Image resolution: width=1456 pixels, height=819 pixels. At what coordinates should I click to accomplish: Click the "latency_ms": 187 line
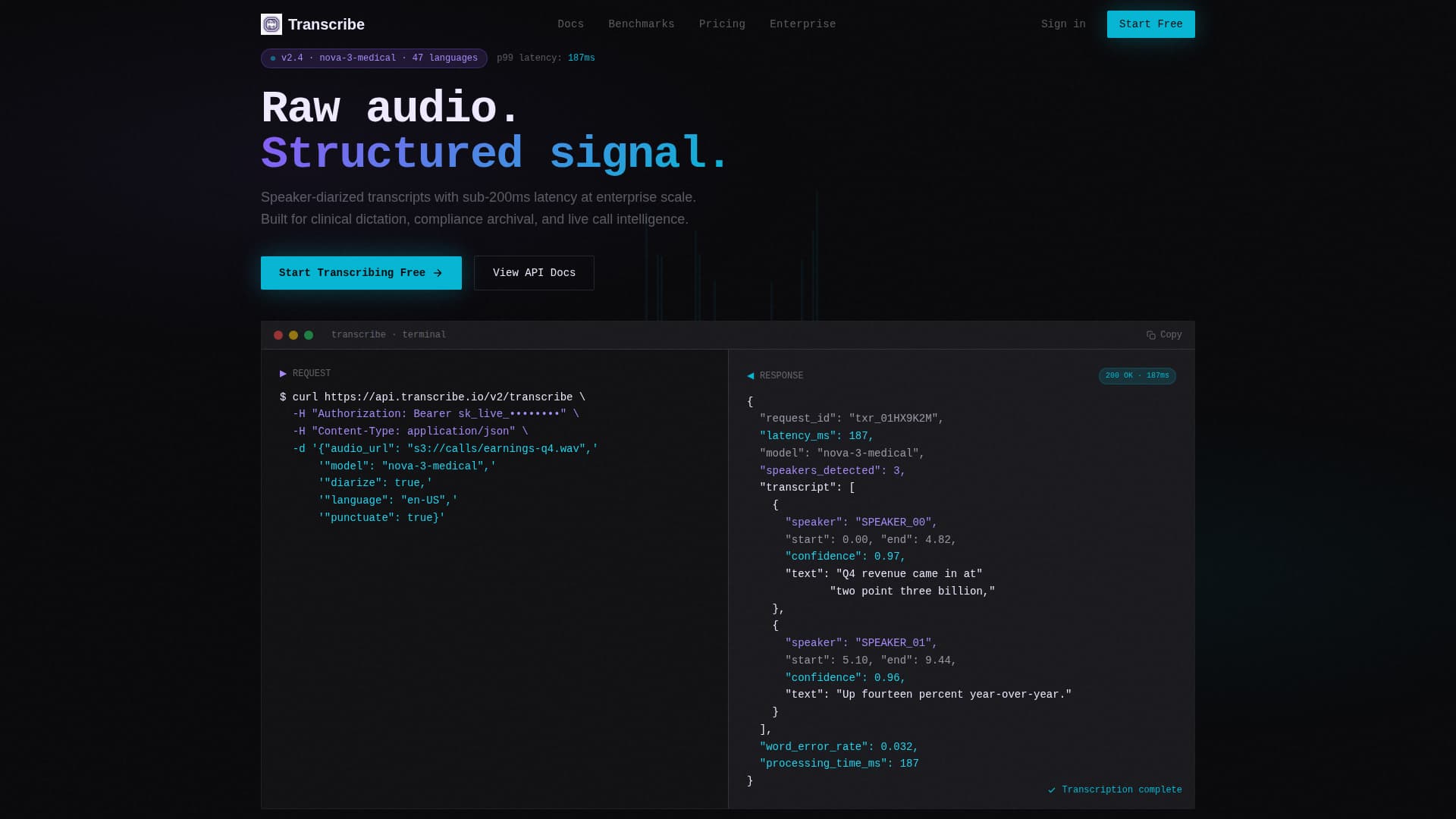point(817,436)
